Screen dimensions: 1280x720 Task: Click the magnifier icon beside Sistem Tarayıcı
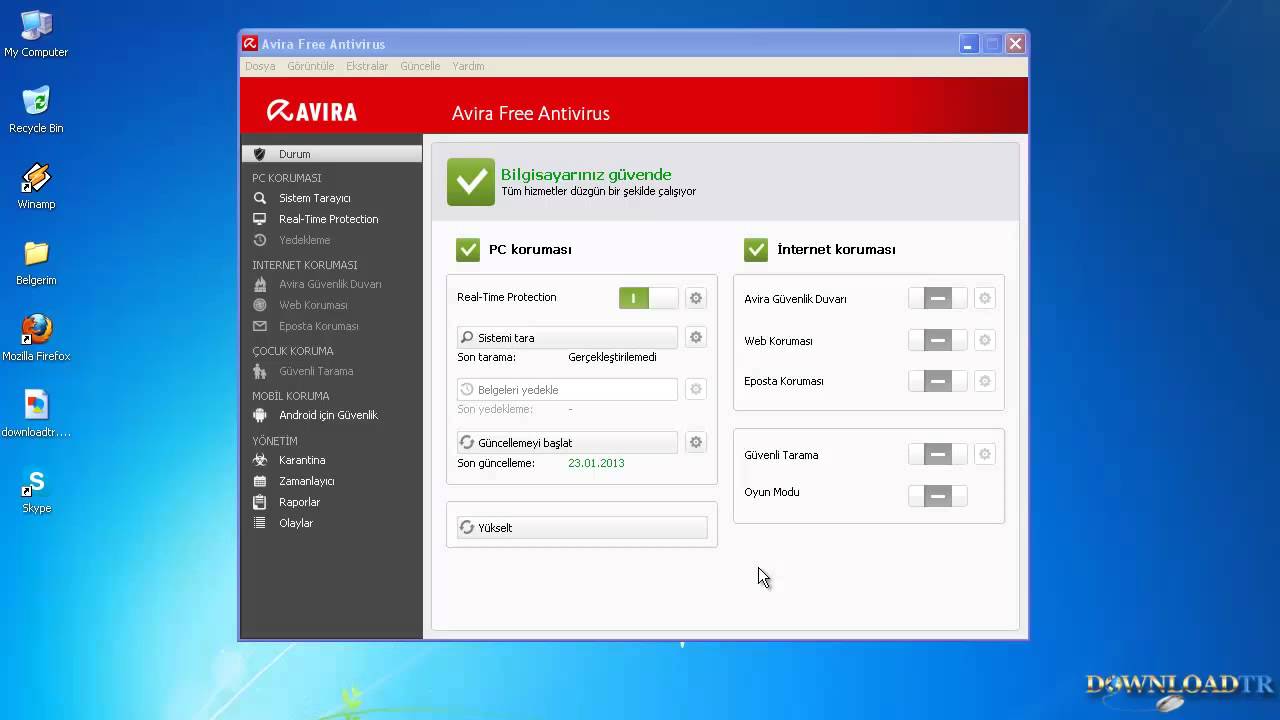pos(260,198)
